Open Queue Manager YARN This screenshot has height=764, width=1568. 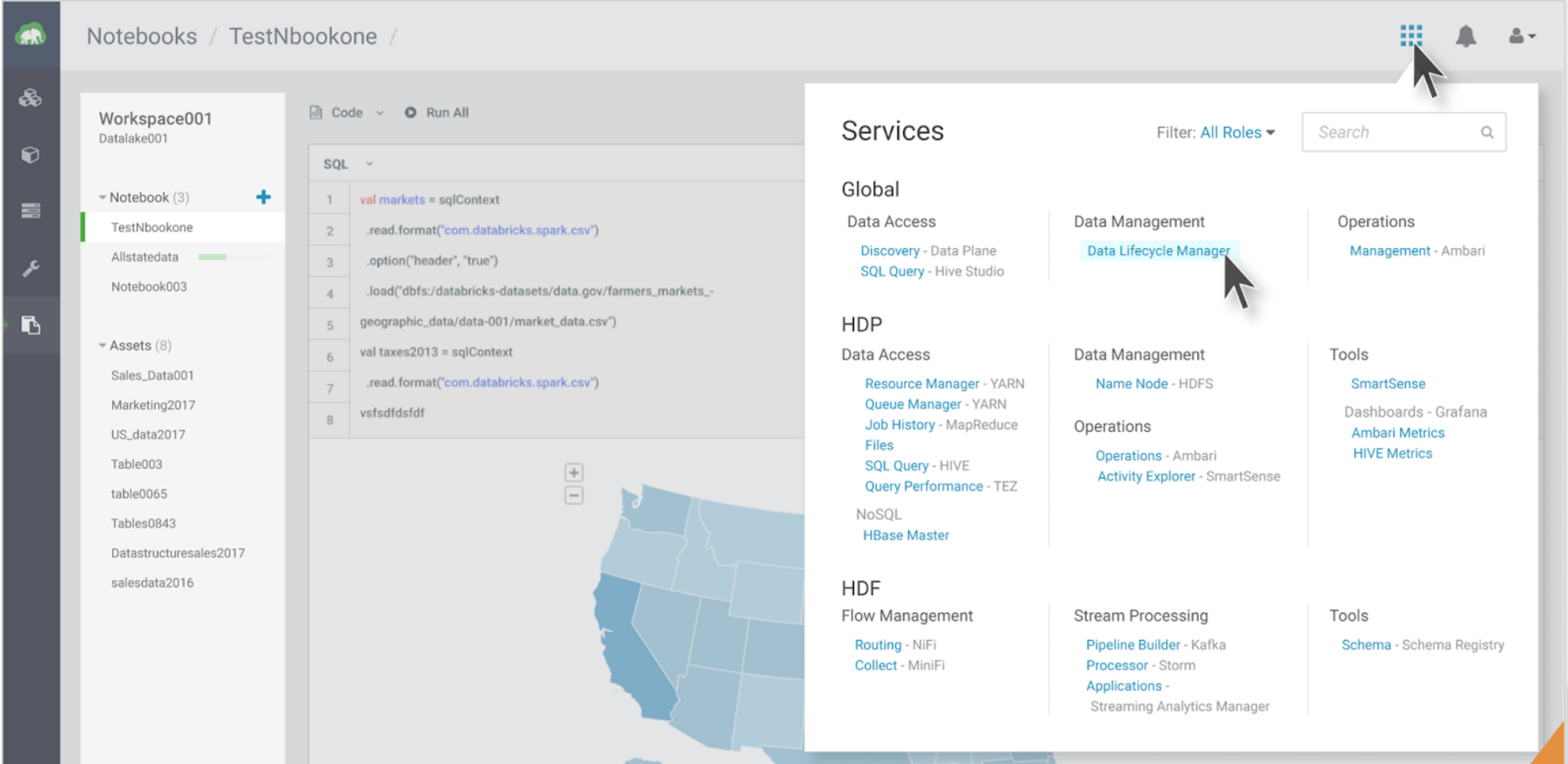tap(913, 404)
